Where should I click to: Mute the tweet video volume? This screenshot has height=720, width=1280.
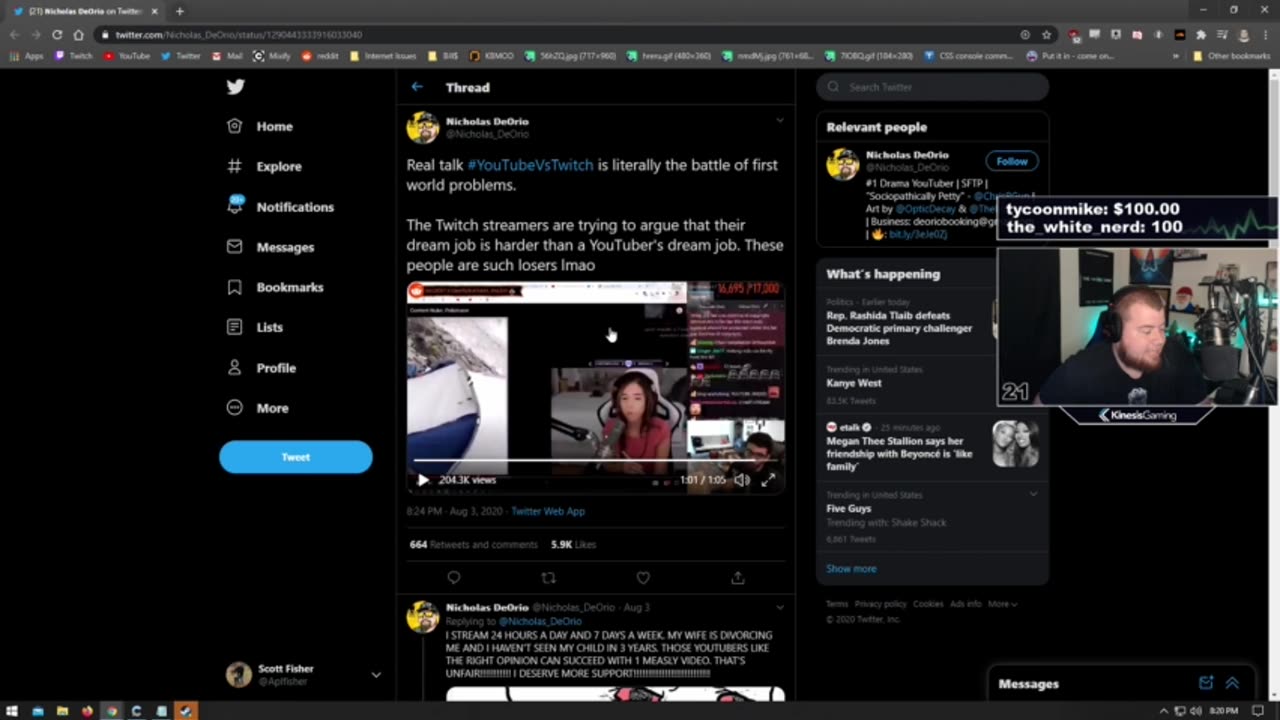pos(742,480)
